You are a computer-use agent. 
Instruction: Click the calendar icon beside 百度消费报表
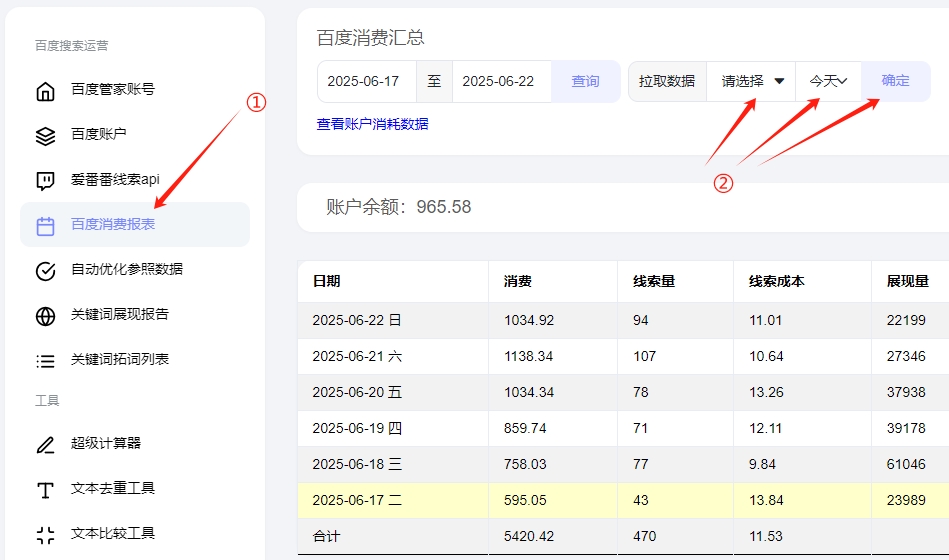point(45,226)
